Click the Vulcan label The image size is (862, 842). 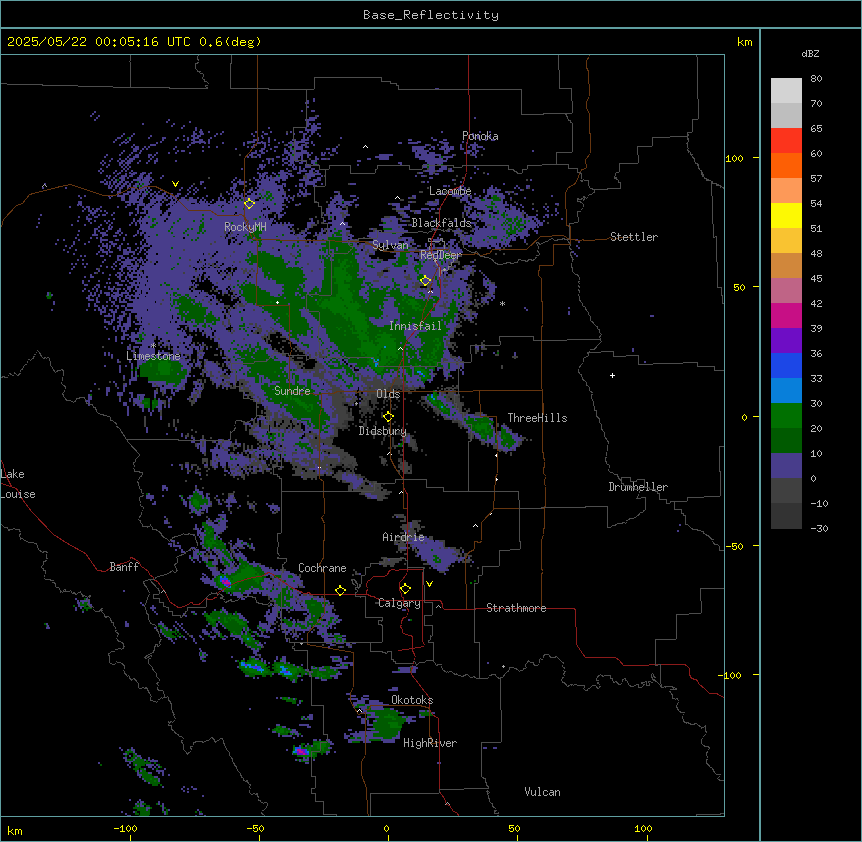pyautogui.click(x=542, y=792)
